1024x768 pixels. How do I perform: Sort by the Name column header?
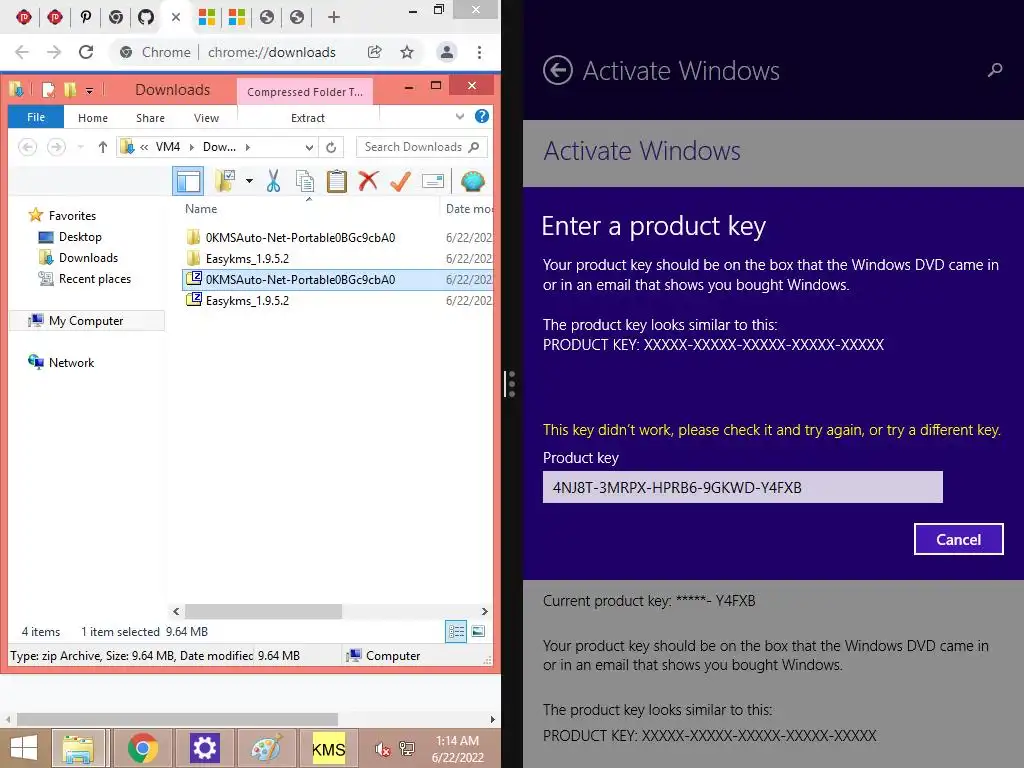pos(200,209)
